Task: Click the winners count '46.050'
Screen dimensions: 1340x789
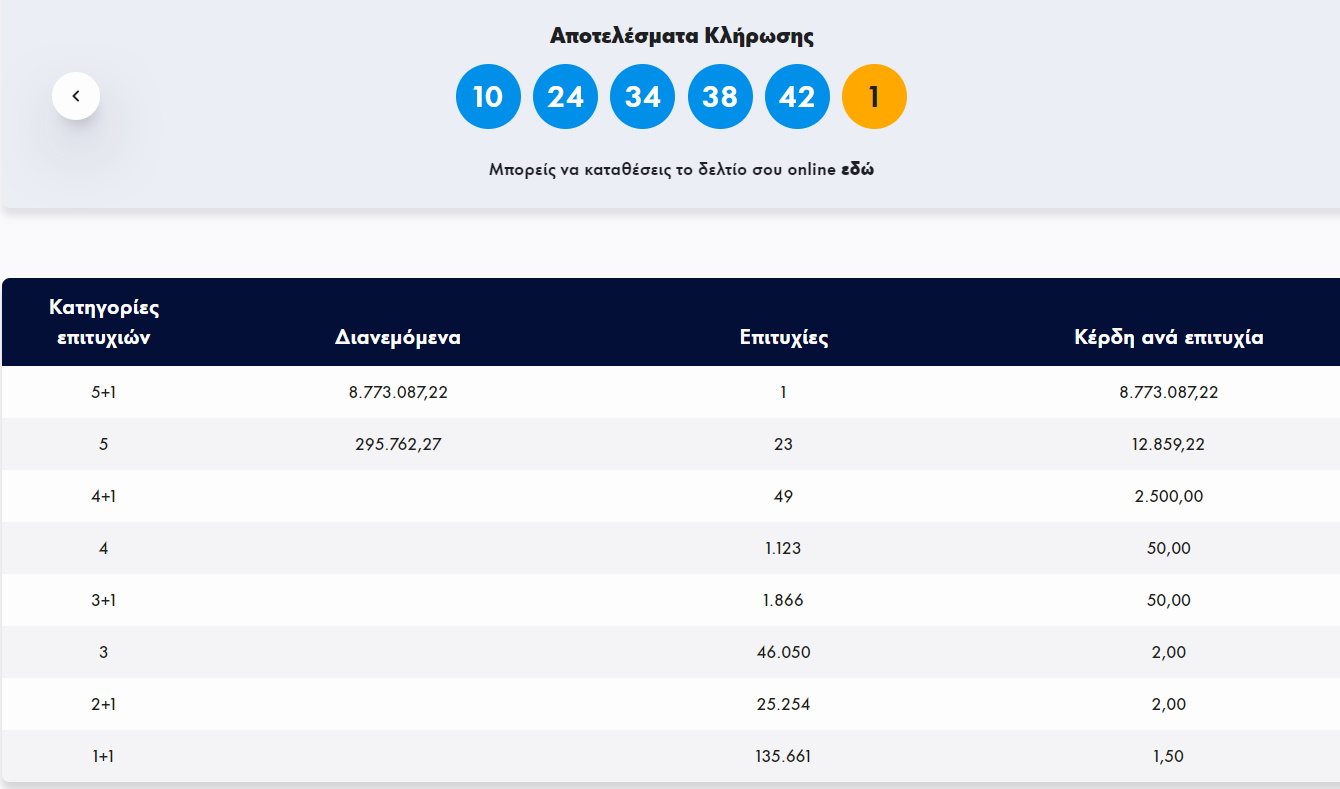Action: tap(784, 653)
